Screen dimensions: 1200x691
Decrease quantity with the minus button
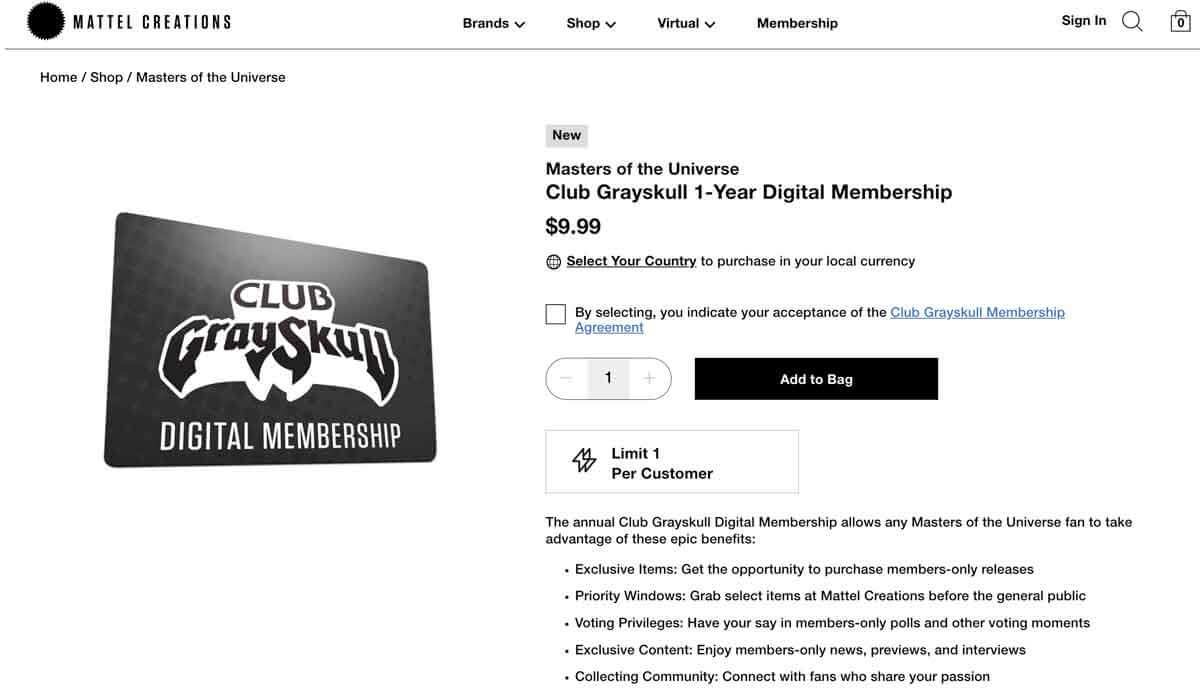pos(566,378)
